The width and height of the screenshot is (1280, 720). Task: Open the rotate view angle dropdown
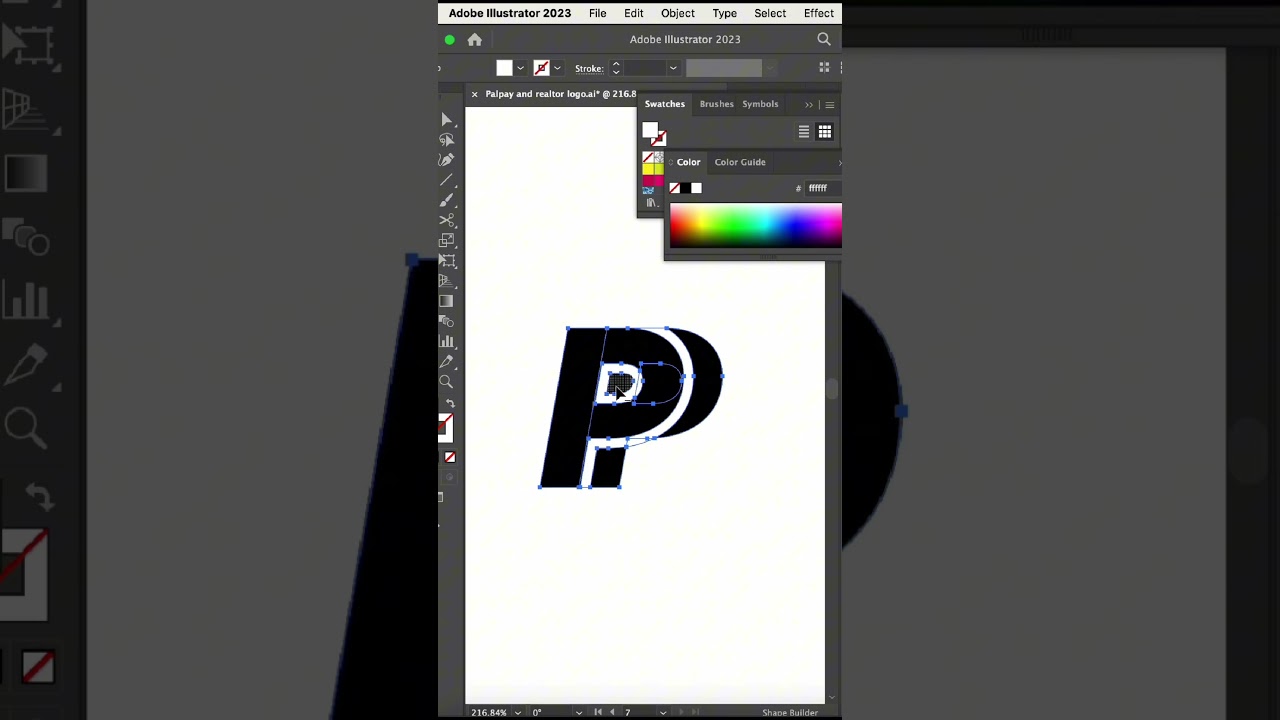click(579, 712)
